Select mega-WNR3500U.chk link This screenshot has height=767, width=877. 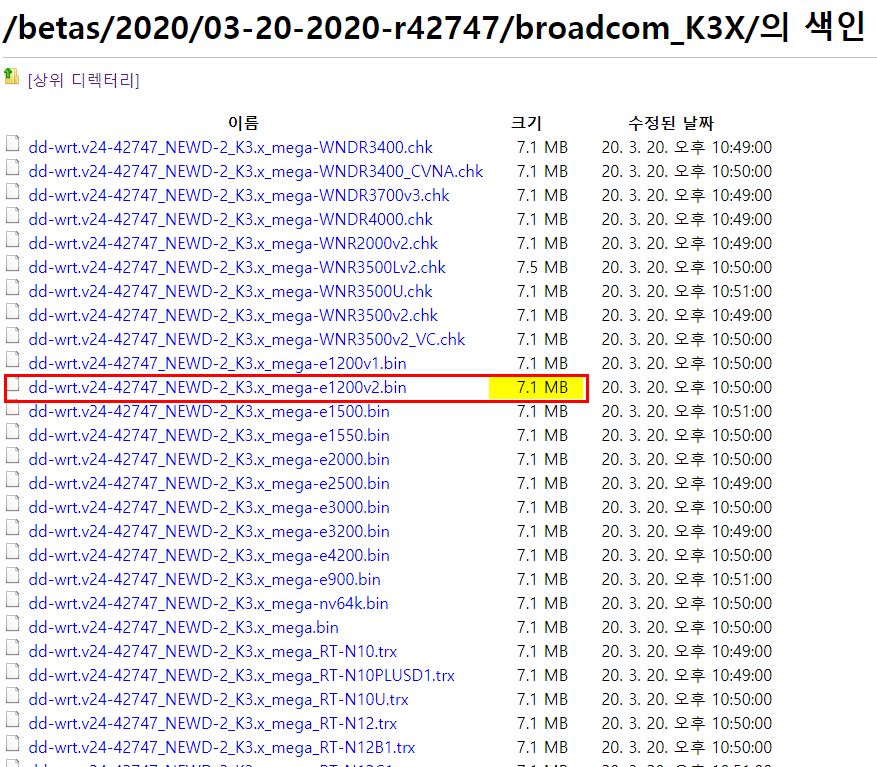tap(230, 292)
